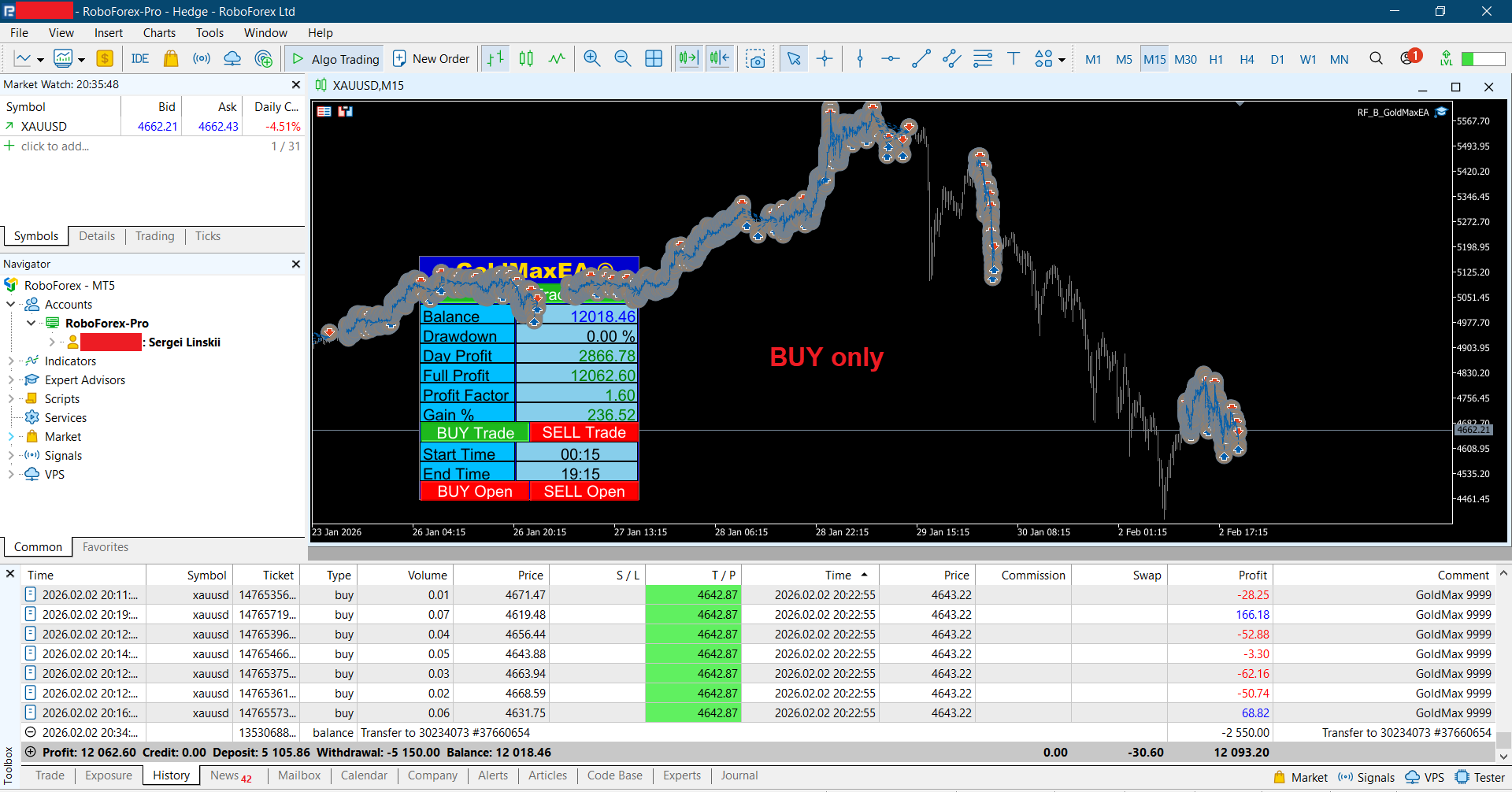
Task: Click the dollar sign toolbar icon
Action: pos(105,59)
